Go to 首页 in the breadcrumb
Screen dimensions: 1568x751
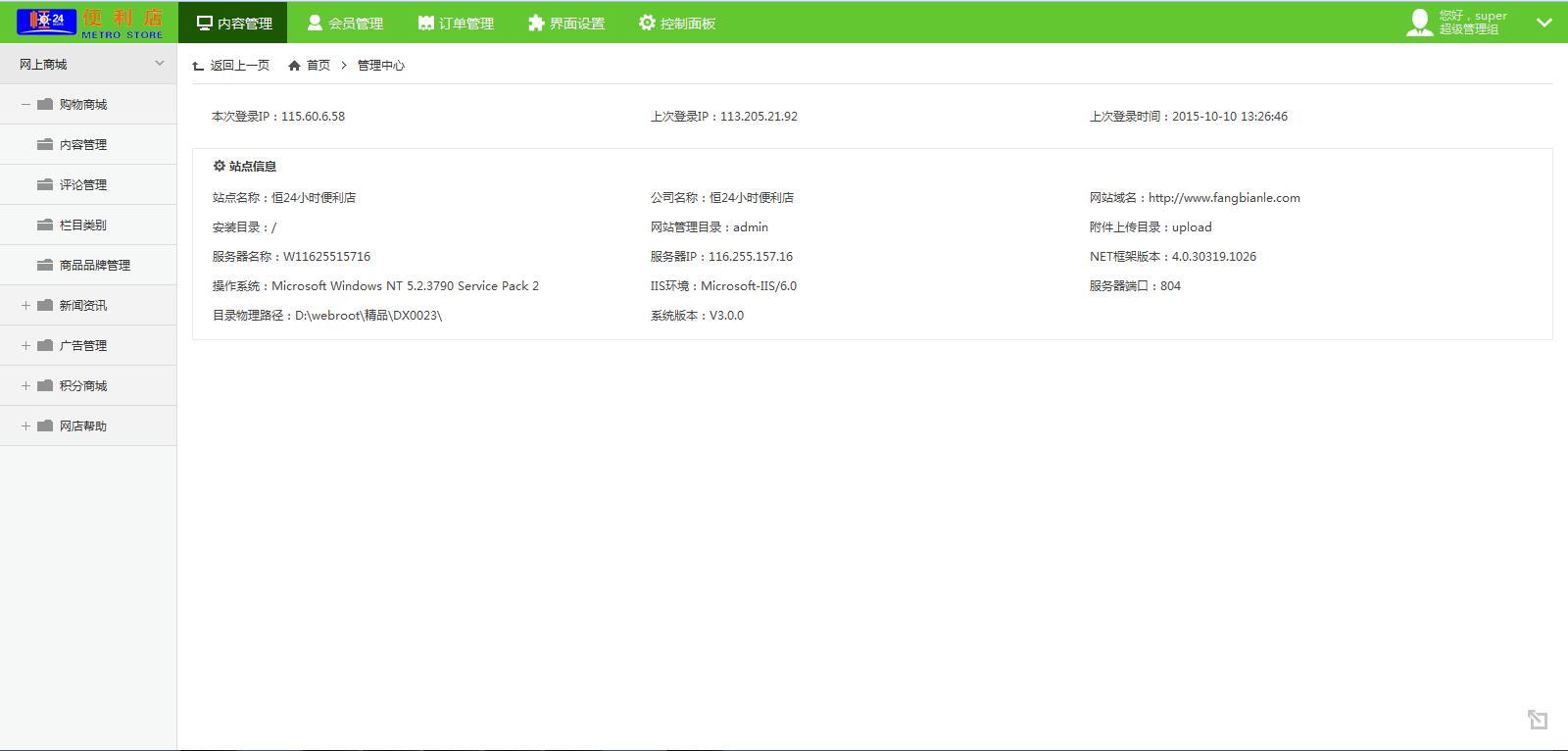coord(318,66)
